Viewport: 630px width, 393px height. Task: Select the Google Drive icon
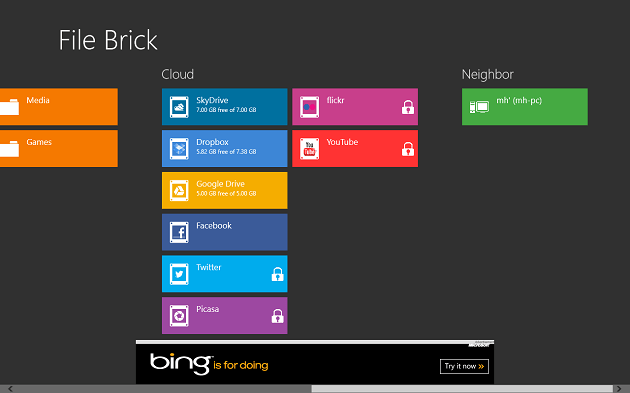point(179,191)
